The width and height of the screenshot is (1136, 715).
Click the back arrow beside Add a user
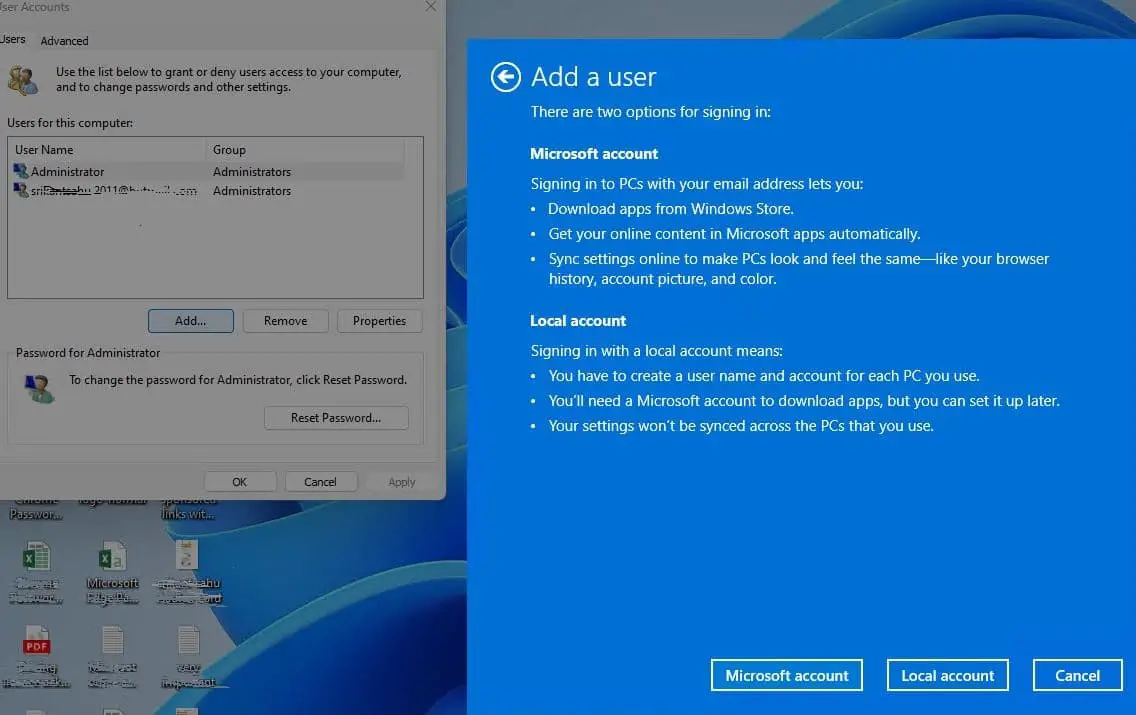click(x=506, y=77)
